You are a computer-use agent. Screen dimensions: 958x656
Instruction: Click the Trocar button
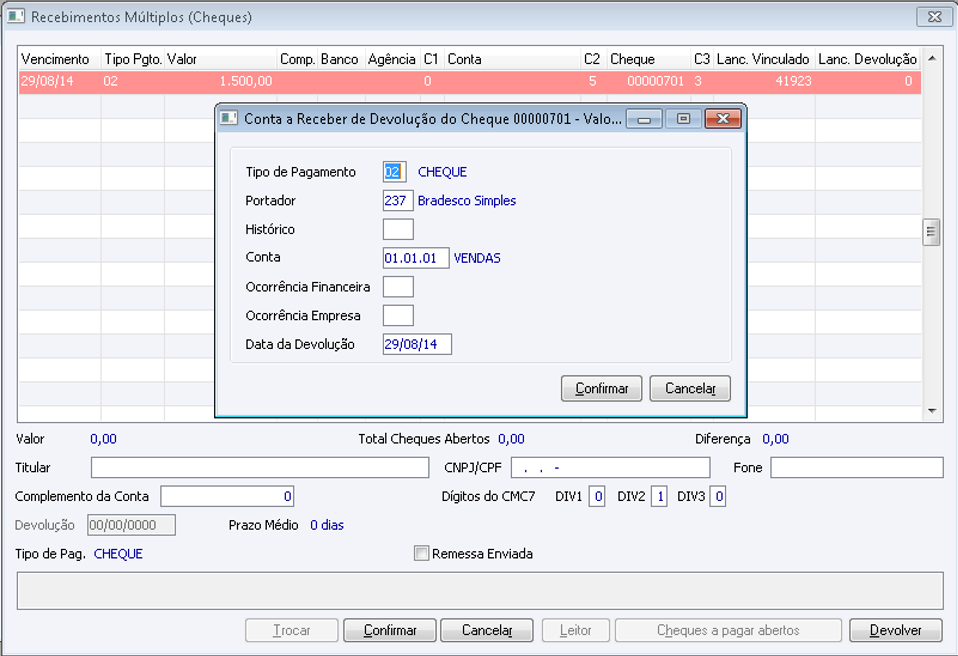click(x=291, y=630)
